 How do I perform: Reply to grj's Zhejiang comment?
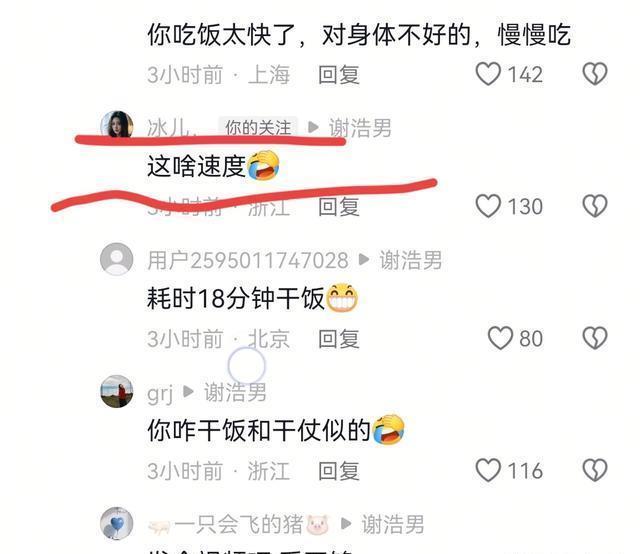point(339,471)
